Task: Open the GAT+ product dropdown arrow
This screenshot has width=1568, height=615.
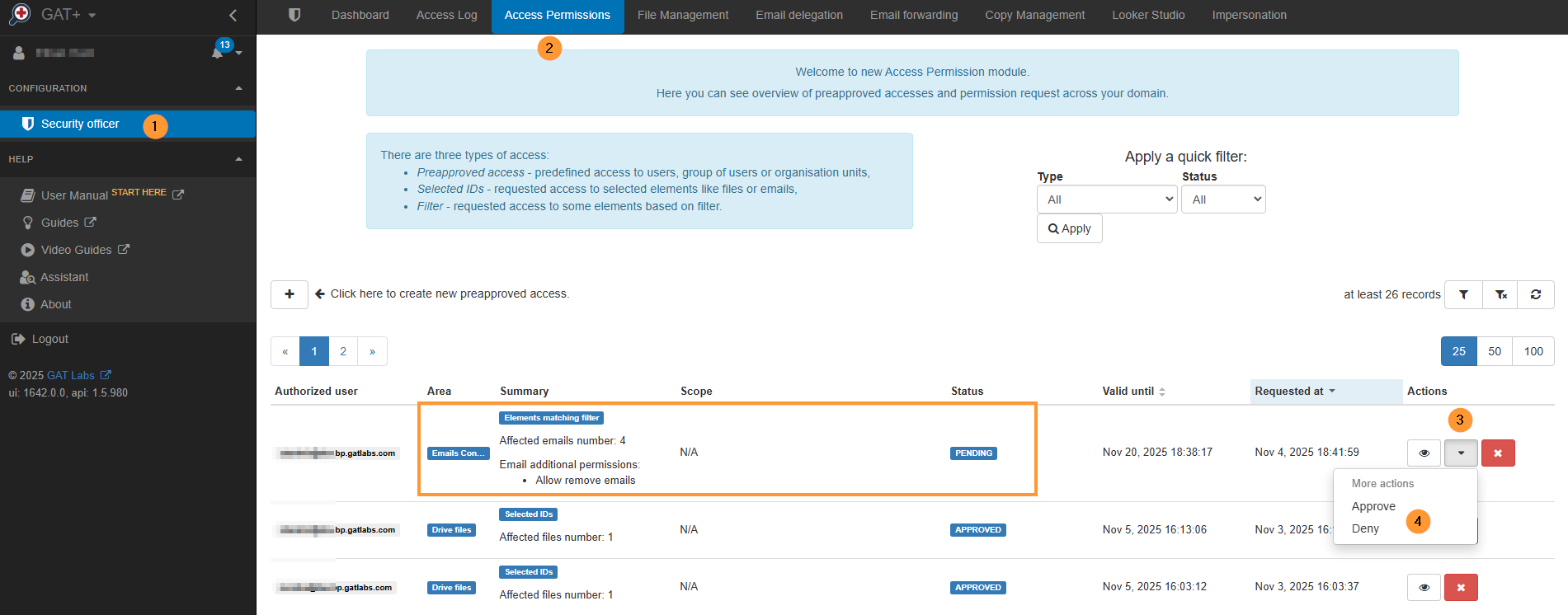Action: (x=92, y=16)
